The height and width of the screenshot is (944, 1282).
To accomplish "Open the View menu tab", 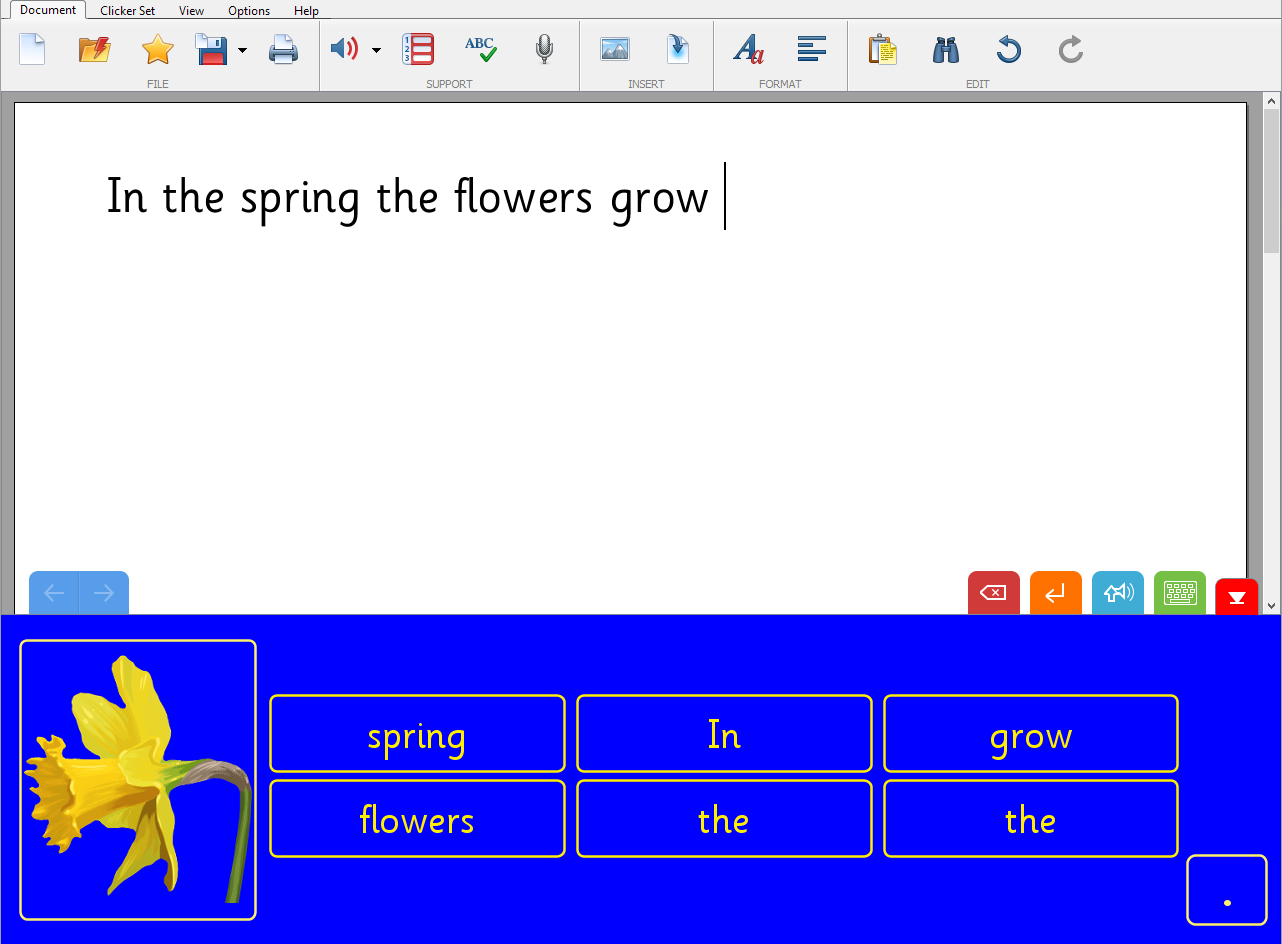I will [192, 11].
